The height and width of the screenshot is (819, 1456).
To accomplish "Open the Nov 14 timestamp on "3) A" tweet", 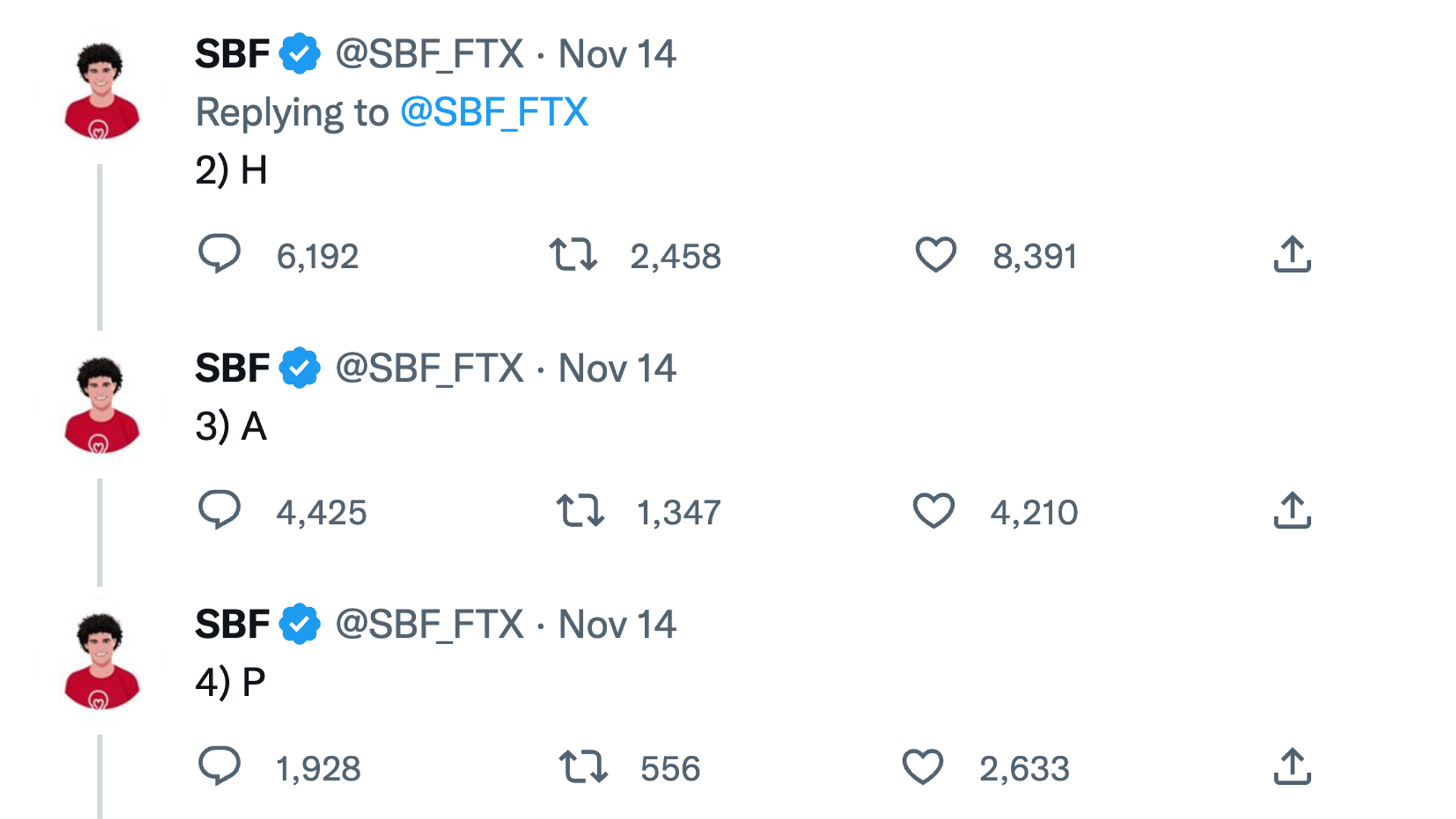I will tap(616, 368).
